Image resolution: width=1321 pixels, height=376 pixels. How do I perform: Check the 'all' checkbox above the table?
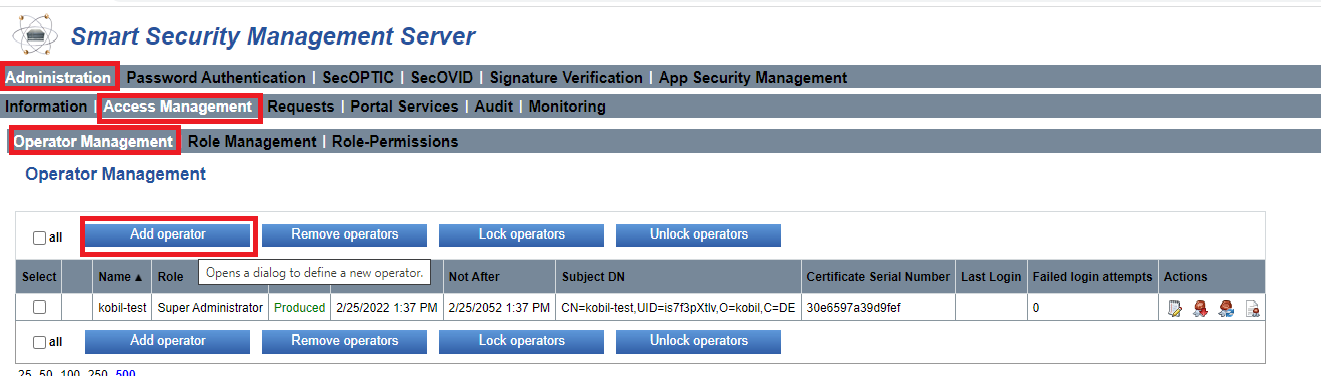[x=39, y=238]
